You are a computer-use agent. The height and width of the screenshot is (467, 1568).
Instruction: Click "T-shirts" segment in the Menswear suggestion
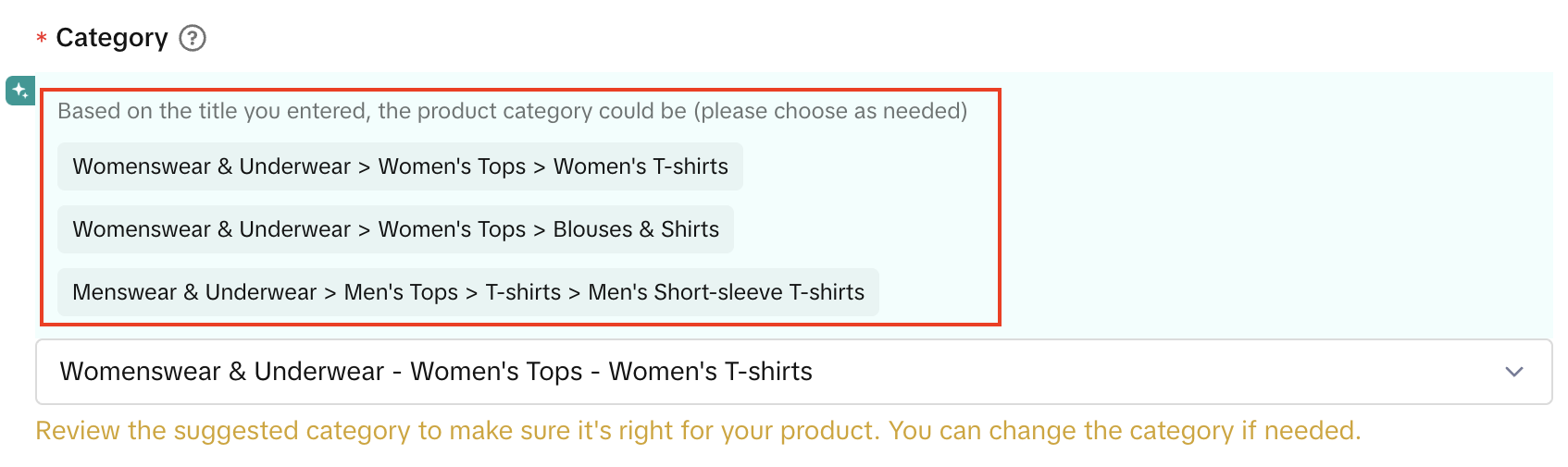coord(523,292)
